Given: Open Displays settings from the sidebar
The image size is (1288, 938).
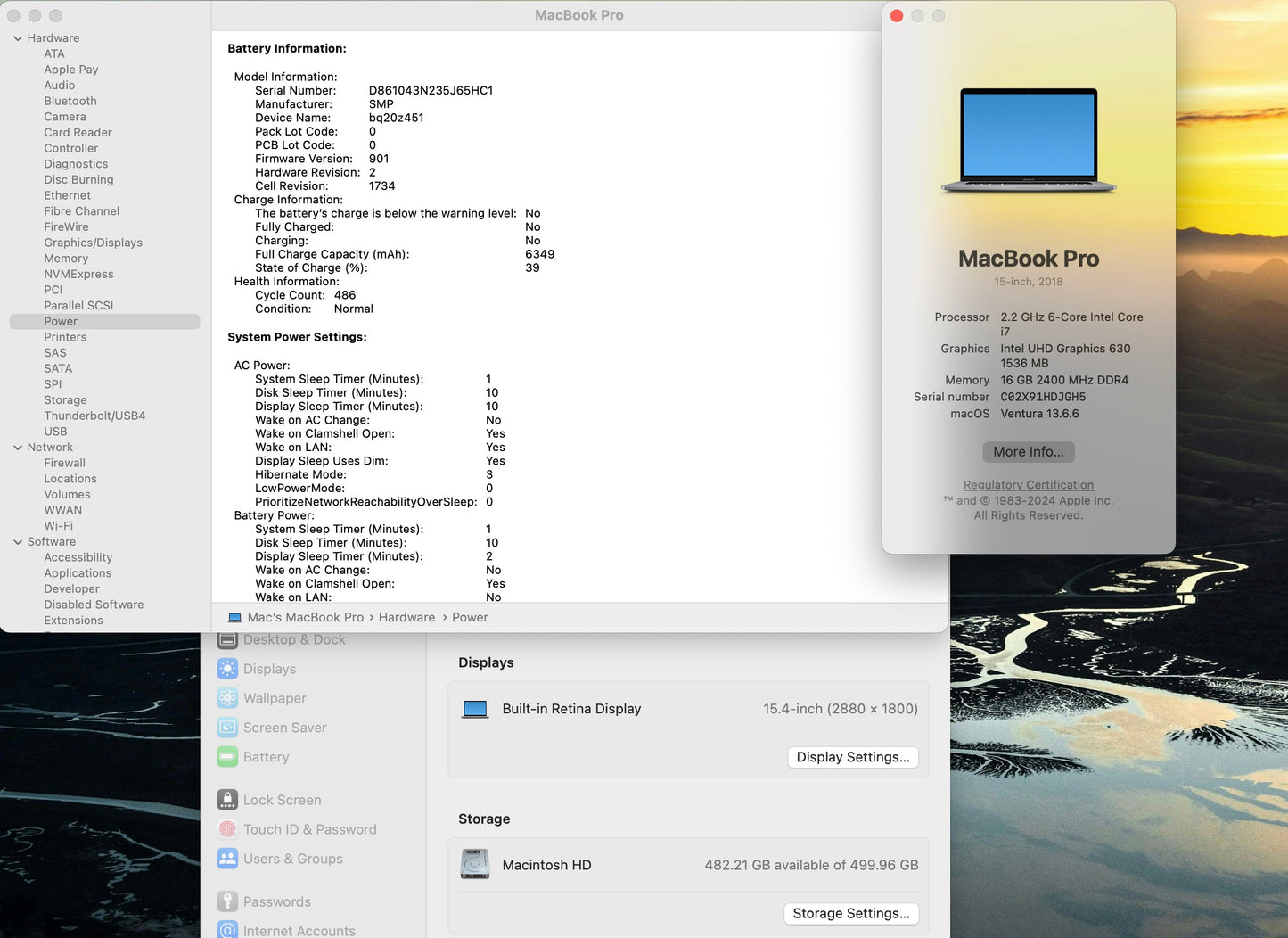Looking at the screenshot, I should point(227,669).
